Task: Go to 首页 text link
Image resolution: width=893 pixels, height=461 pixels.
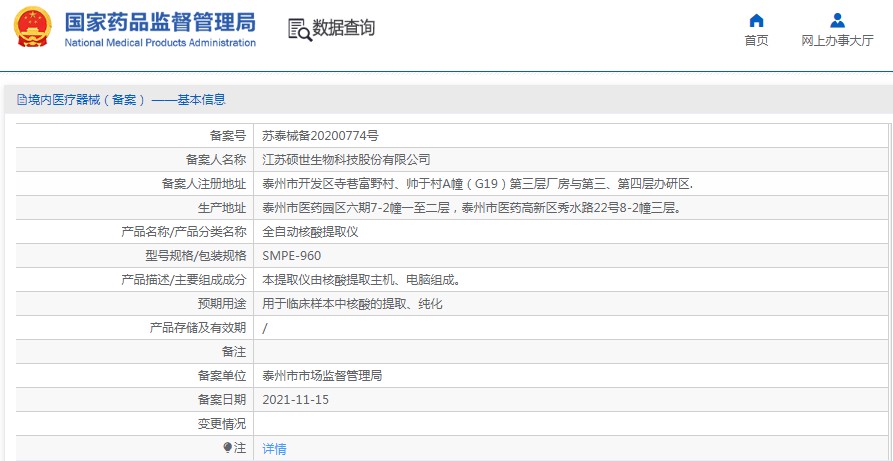Action: pos(756,40)
